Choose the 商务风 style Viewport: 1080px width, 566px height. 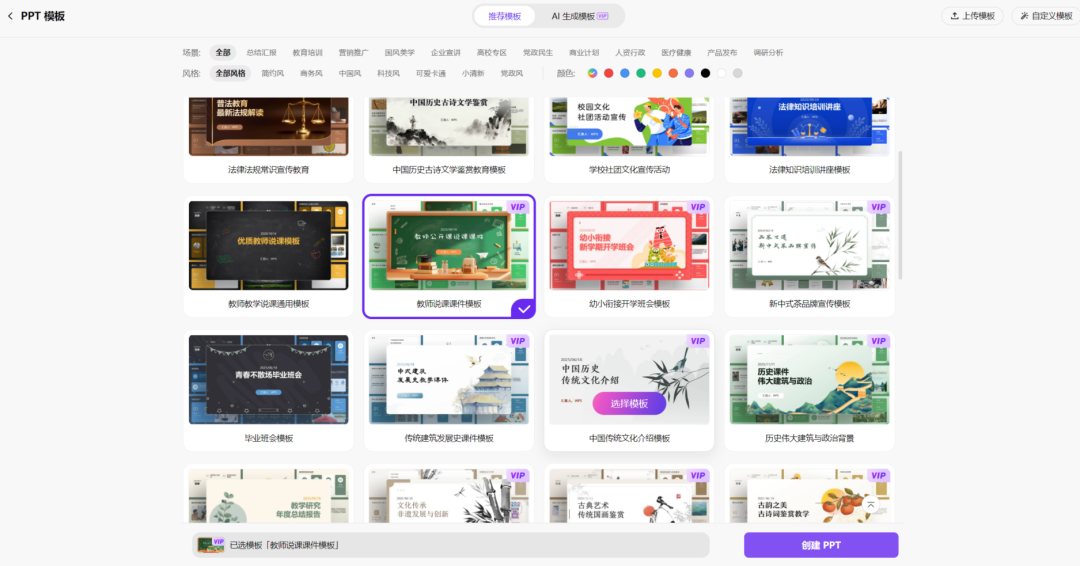point(311,73)
